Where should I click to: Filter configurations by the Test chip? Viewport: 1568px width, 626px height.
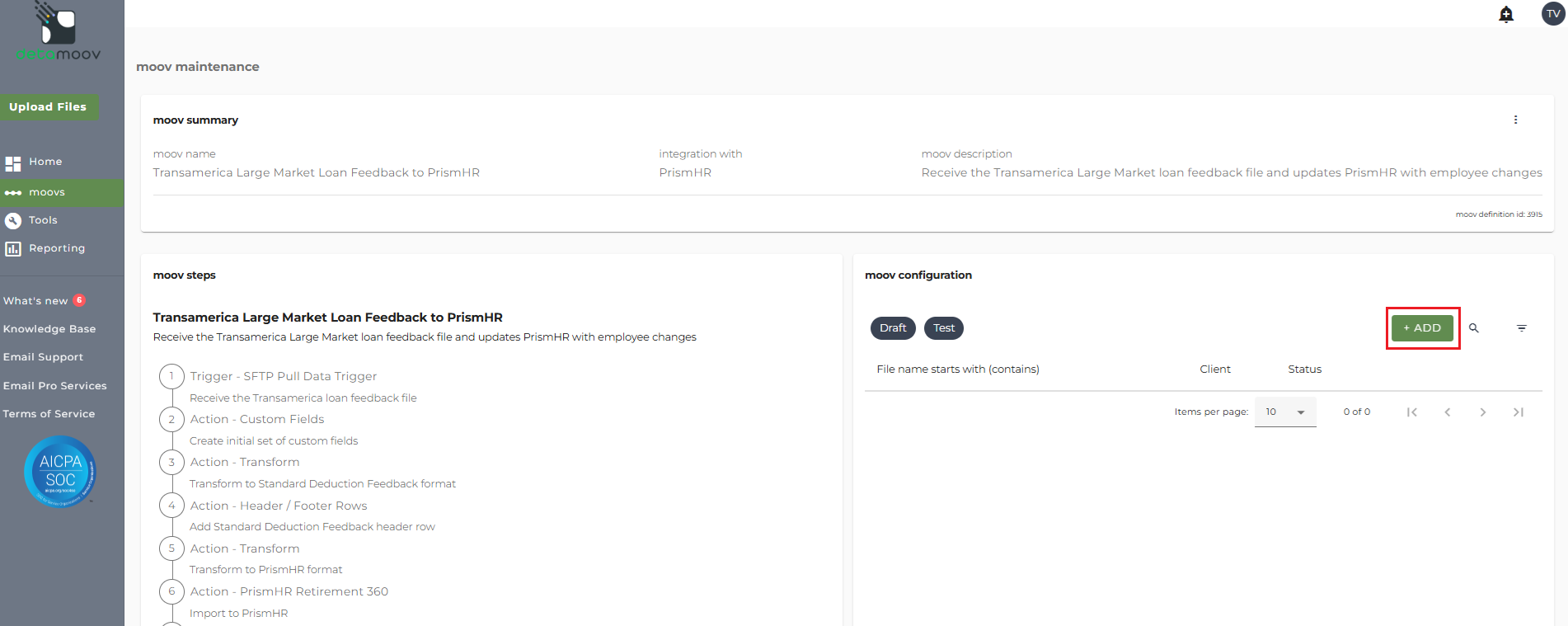pyautogui.click(x=944, y=328)
